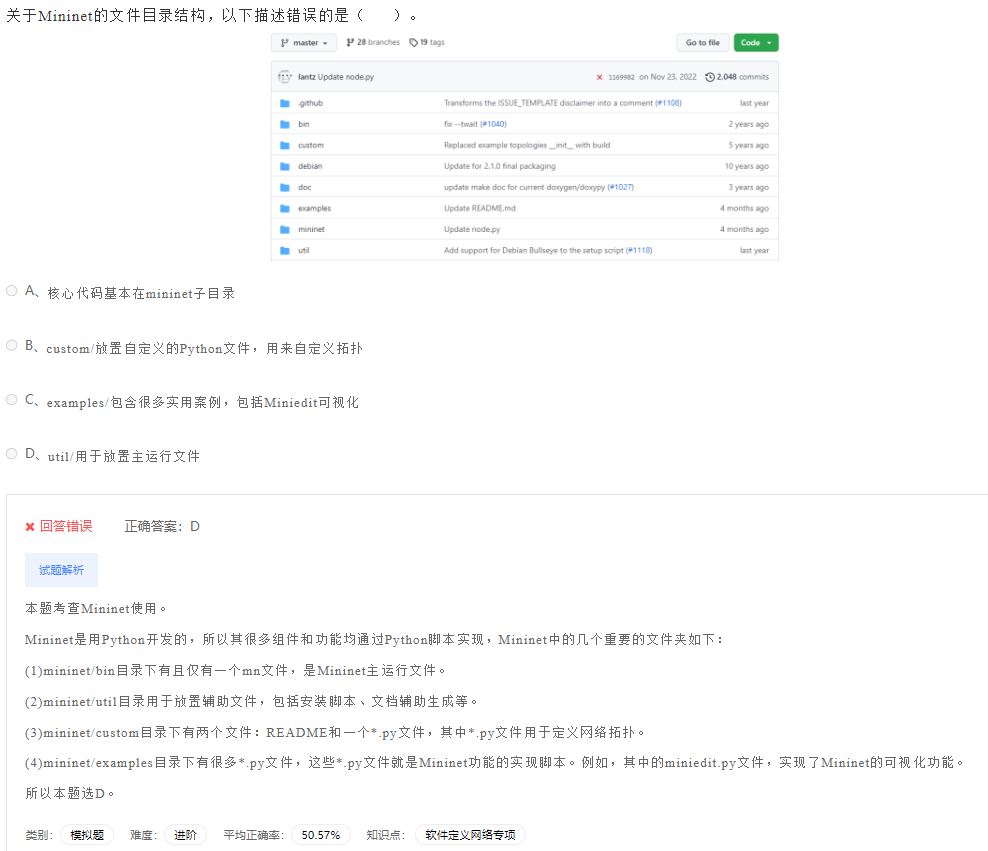Screen dimensions: 988x851
Task: Open the custom folder icon
Action: click(x=287, y=144)
